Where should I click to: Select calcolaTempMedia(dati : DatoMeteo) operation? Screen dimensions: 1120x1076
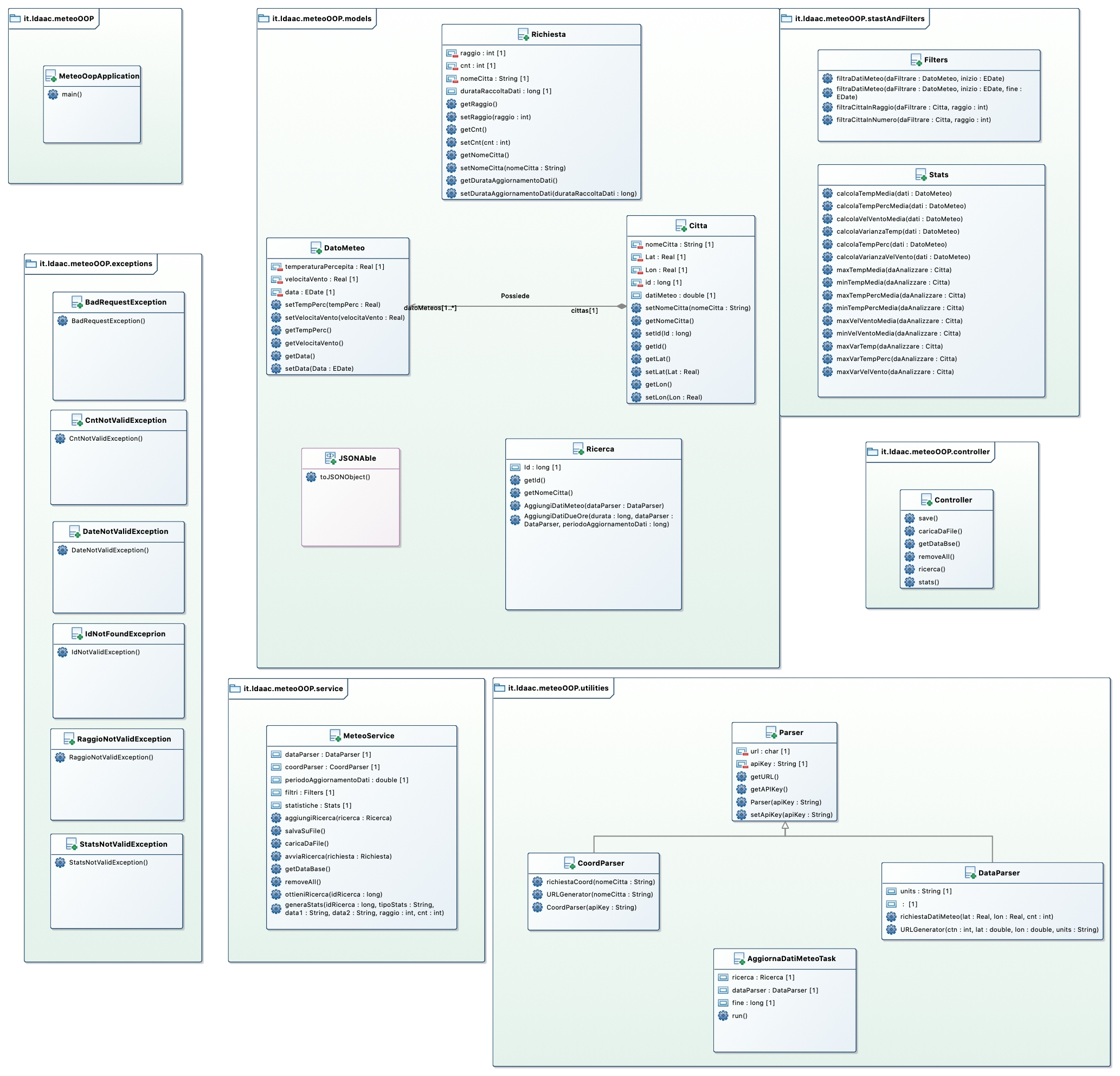pos(894,194)
